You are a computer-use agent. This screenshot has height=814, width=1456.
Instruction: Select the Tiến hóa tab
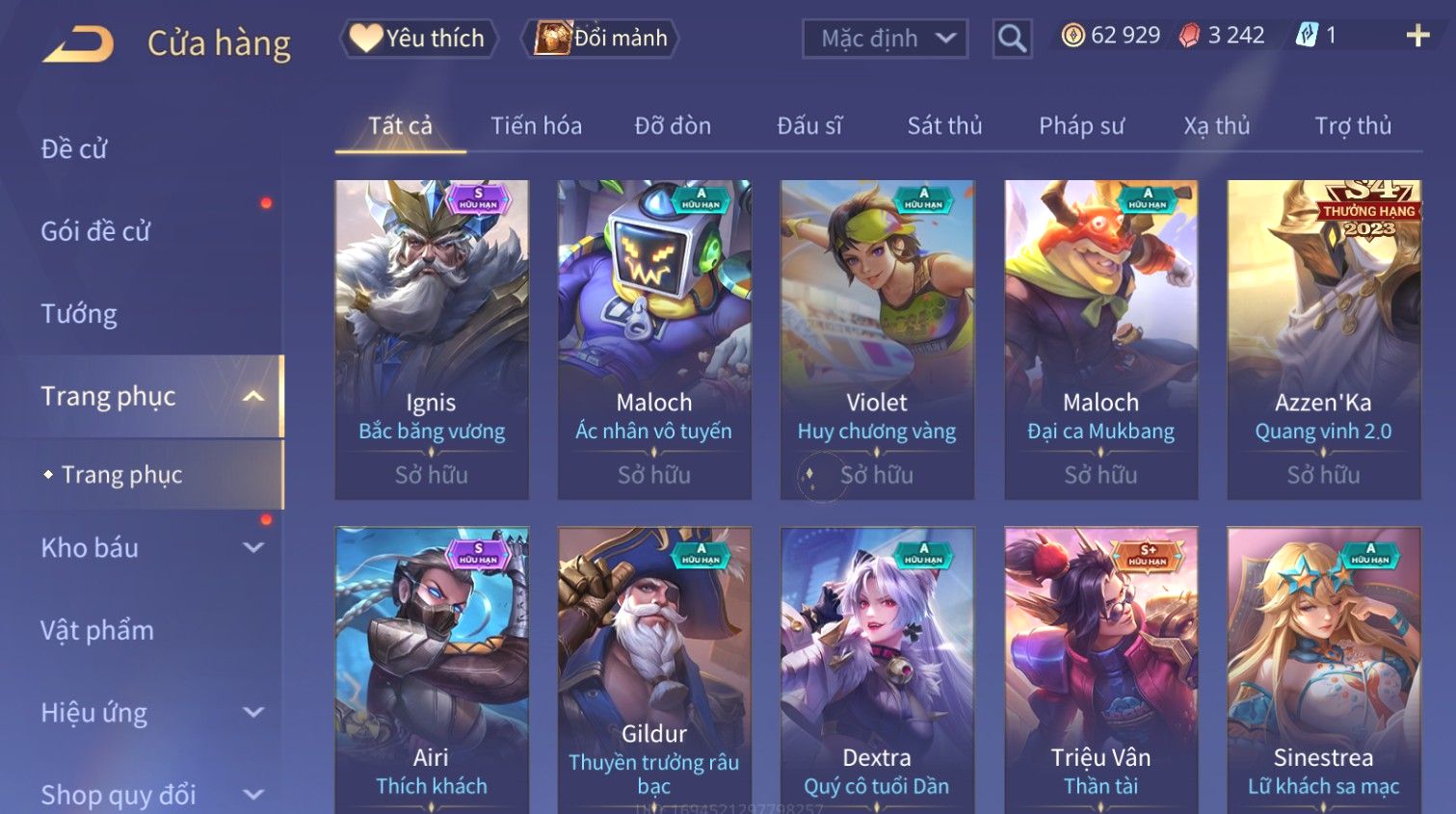536,126
